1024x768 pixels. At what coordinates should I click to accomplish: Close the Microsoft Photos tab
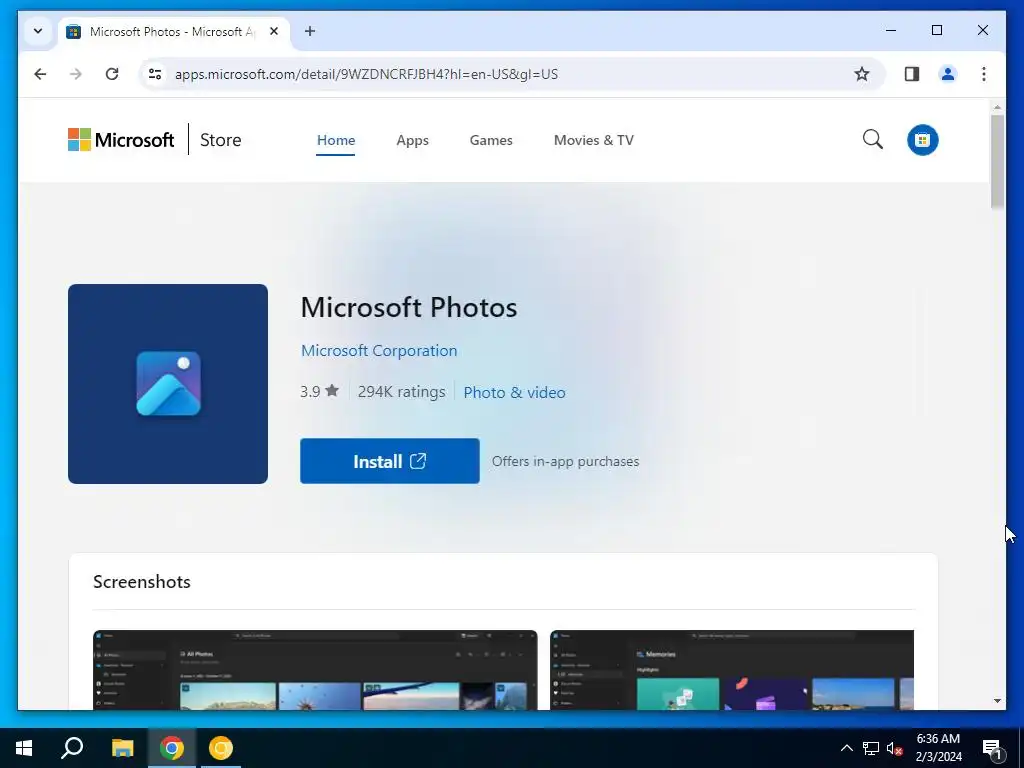click(x=274, y=31)
